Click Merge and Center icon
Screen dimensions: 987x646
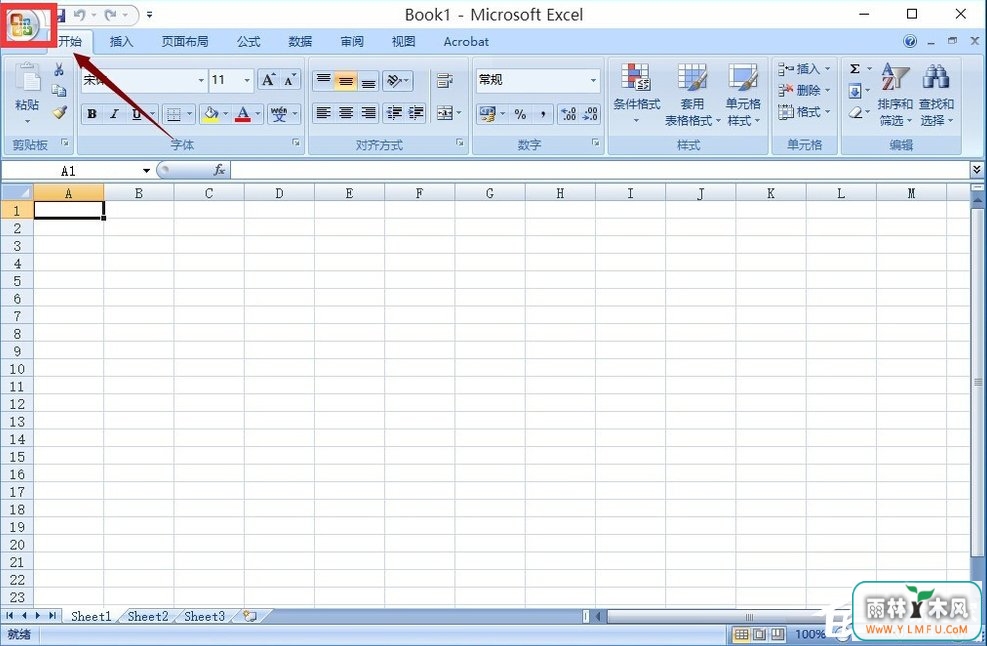pyautogui.click(x=445, y=113)
